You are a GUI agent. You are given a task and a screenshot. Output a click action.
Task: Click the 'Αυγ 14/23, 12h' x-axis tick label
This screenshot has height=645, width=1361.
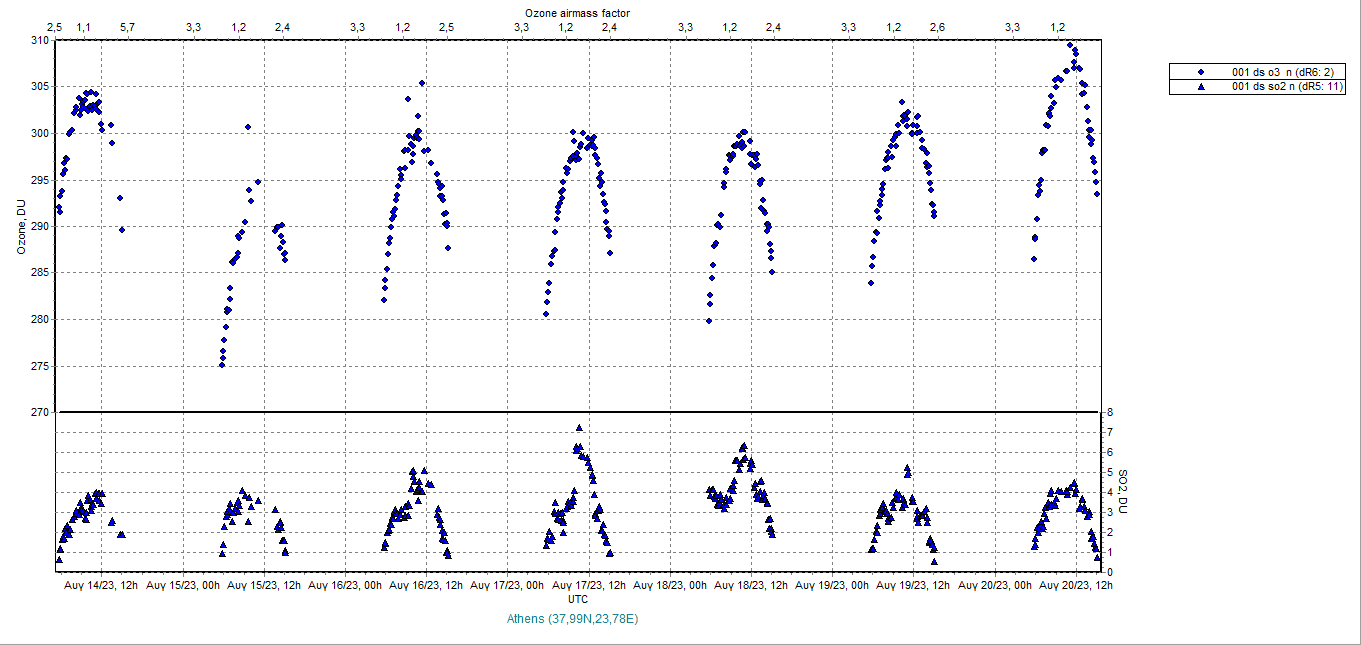point(101,585)
